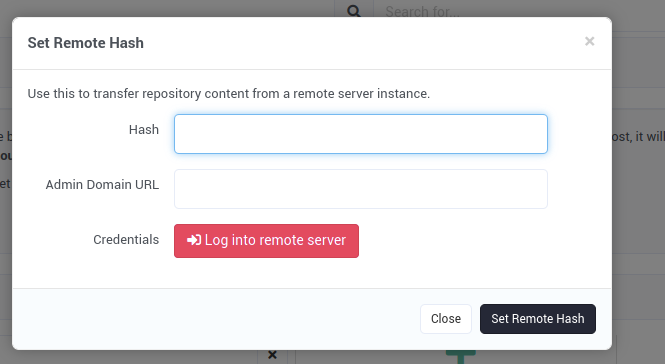Click the text about transferring repository content
The height and width of the screenshot is (364, 665).
tap(229, 93)
